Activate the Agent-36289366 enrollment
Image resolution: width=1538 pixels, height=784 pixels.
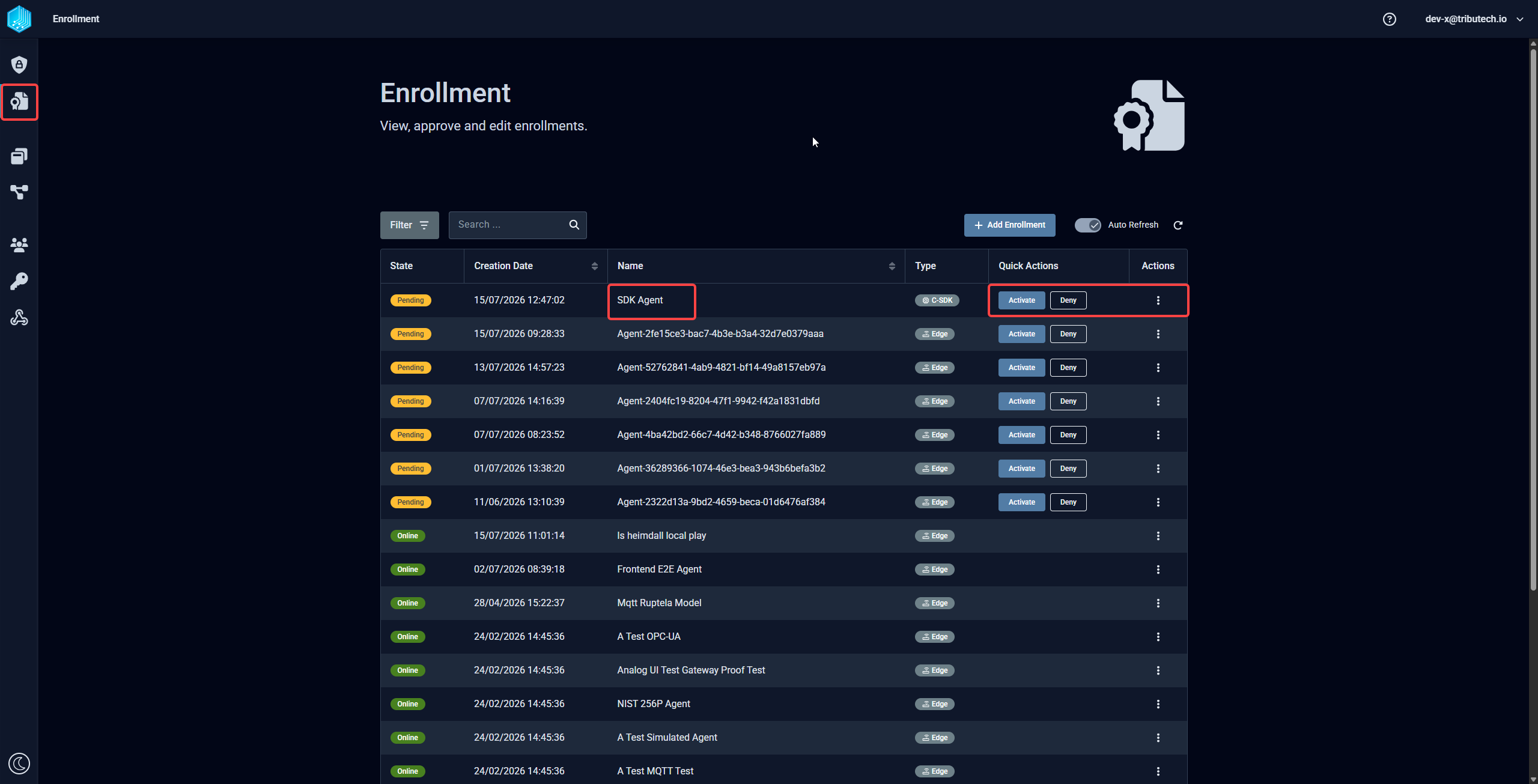[1022, 469]
